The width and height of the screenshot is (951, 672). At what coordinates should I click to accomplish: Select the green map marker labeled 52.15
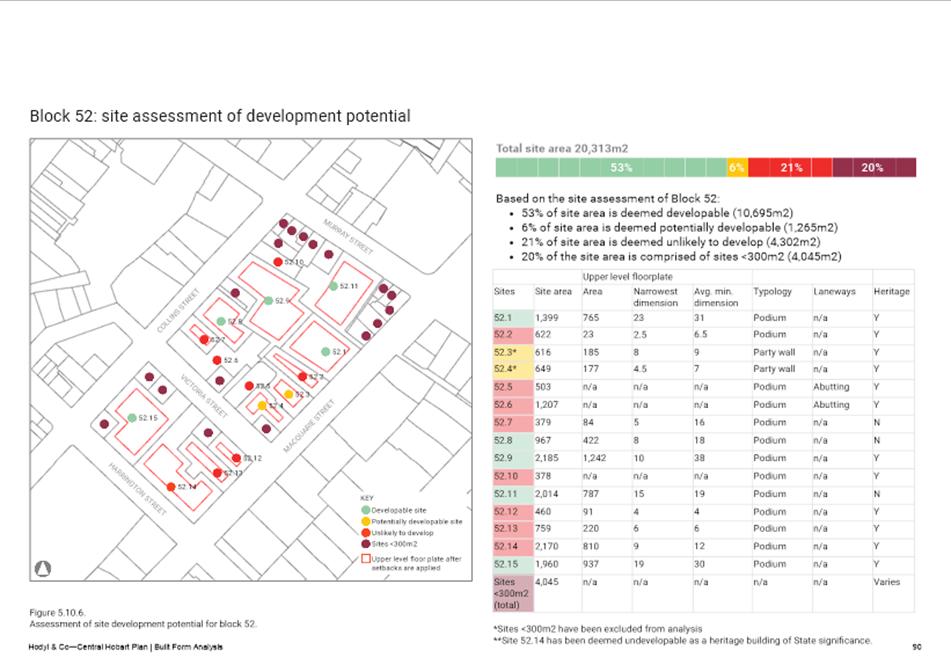pos(132,418)
